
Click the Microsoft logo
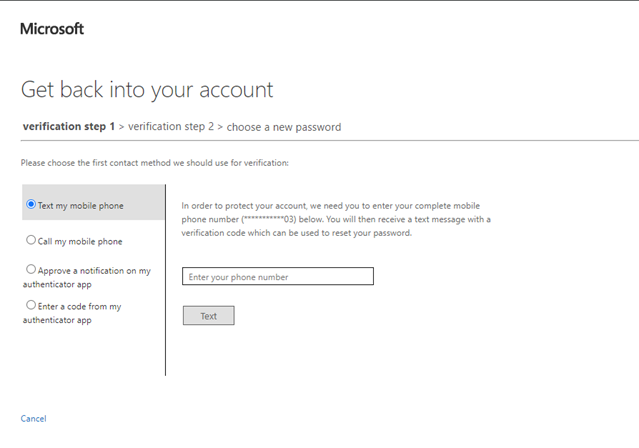(x=52, y=29)
